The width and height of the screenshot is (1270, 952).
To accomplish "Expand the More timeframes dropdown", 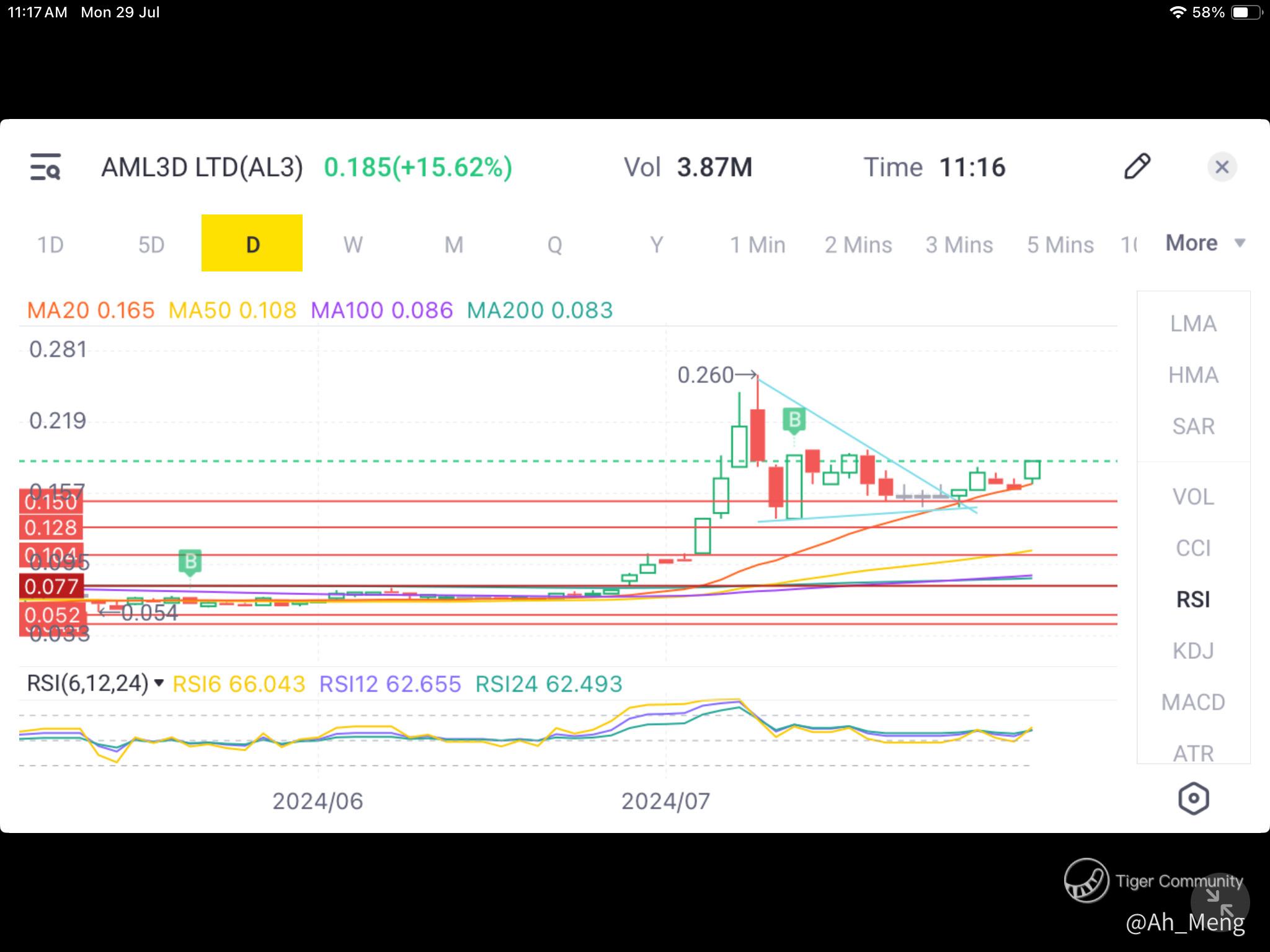I will [1205, 243].
